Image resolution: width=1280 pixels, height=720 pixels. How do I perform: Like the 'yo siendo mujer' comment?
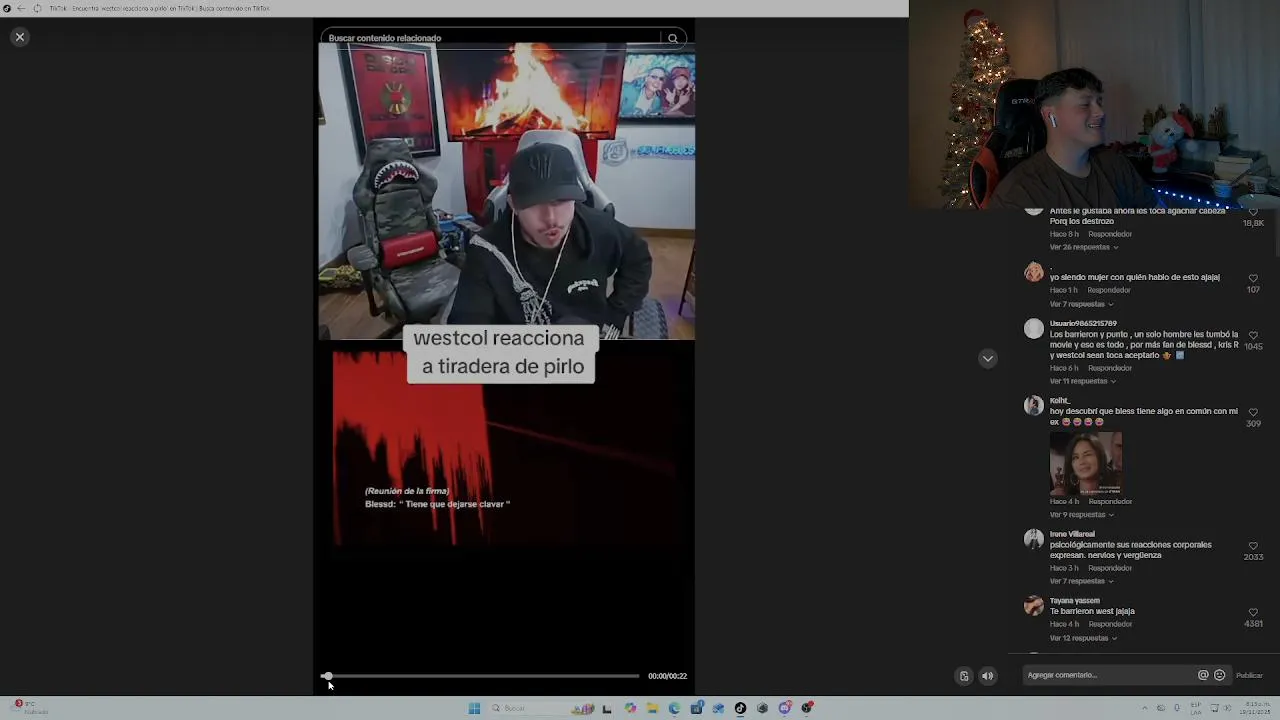click(x=1253, y=278)
